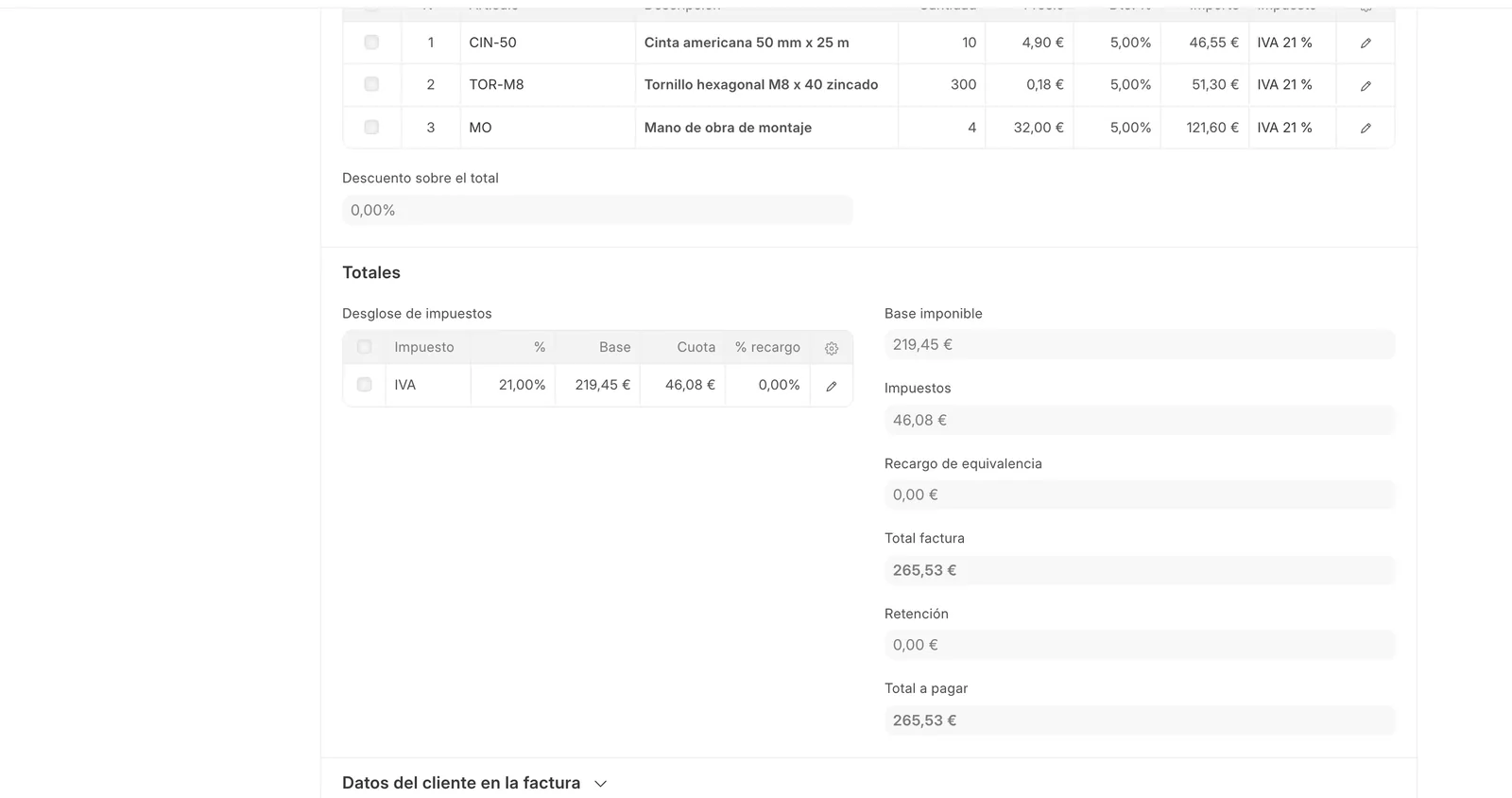
Task: Click the % recargo column header
Action: (x=767, y=347)
